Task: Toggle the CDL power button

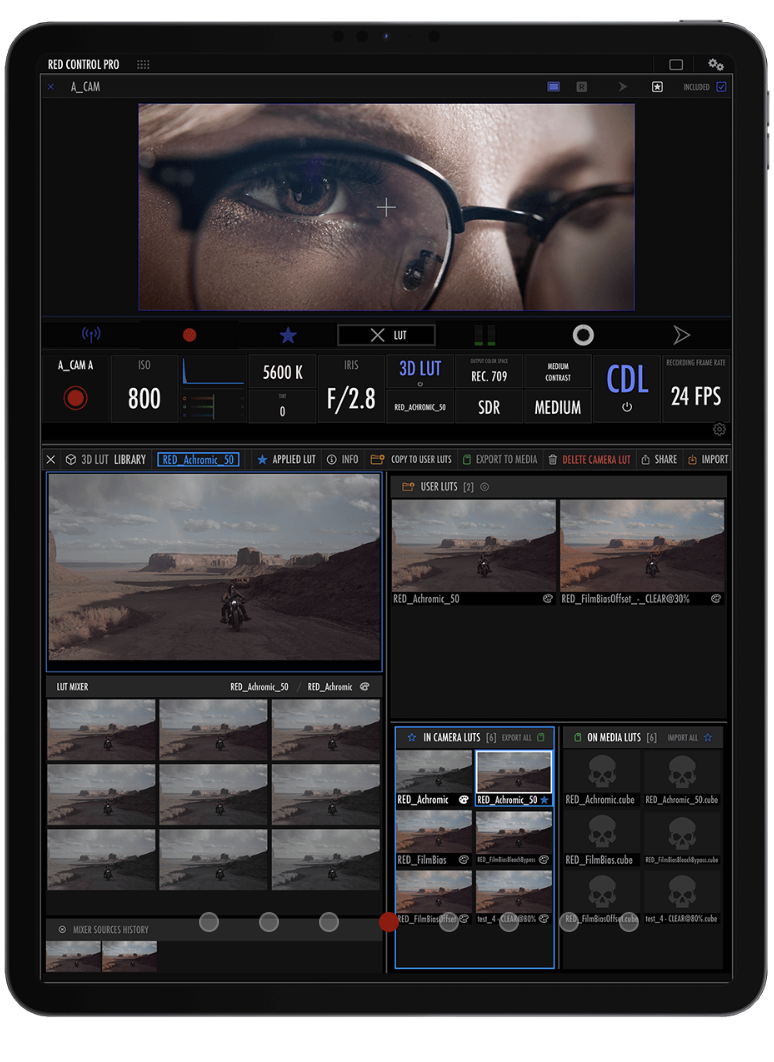Action: tap(627, 407)
